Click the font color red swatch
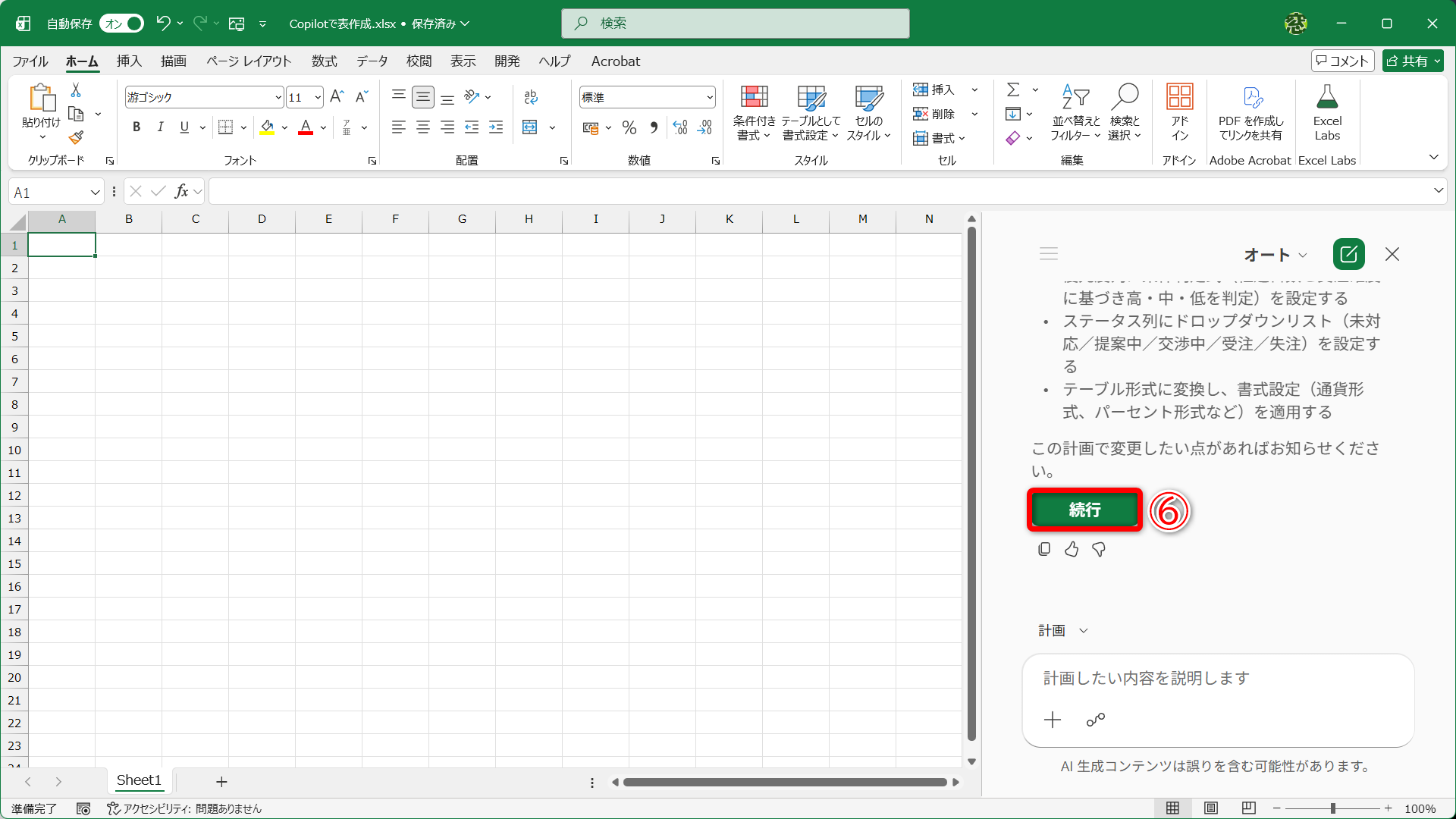Image resolution: width=1456 pixels, height=819 pixels. (x=306, y=127)
